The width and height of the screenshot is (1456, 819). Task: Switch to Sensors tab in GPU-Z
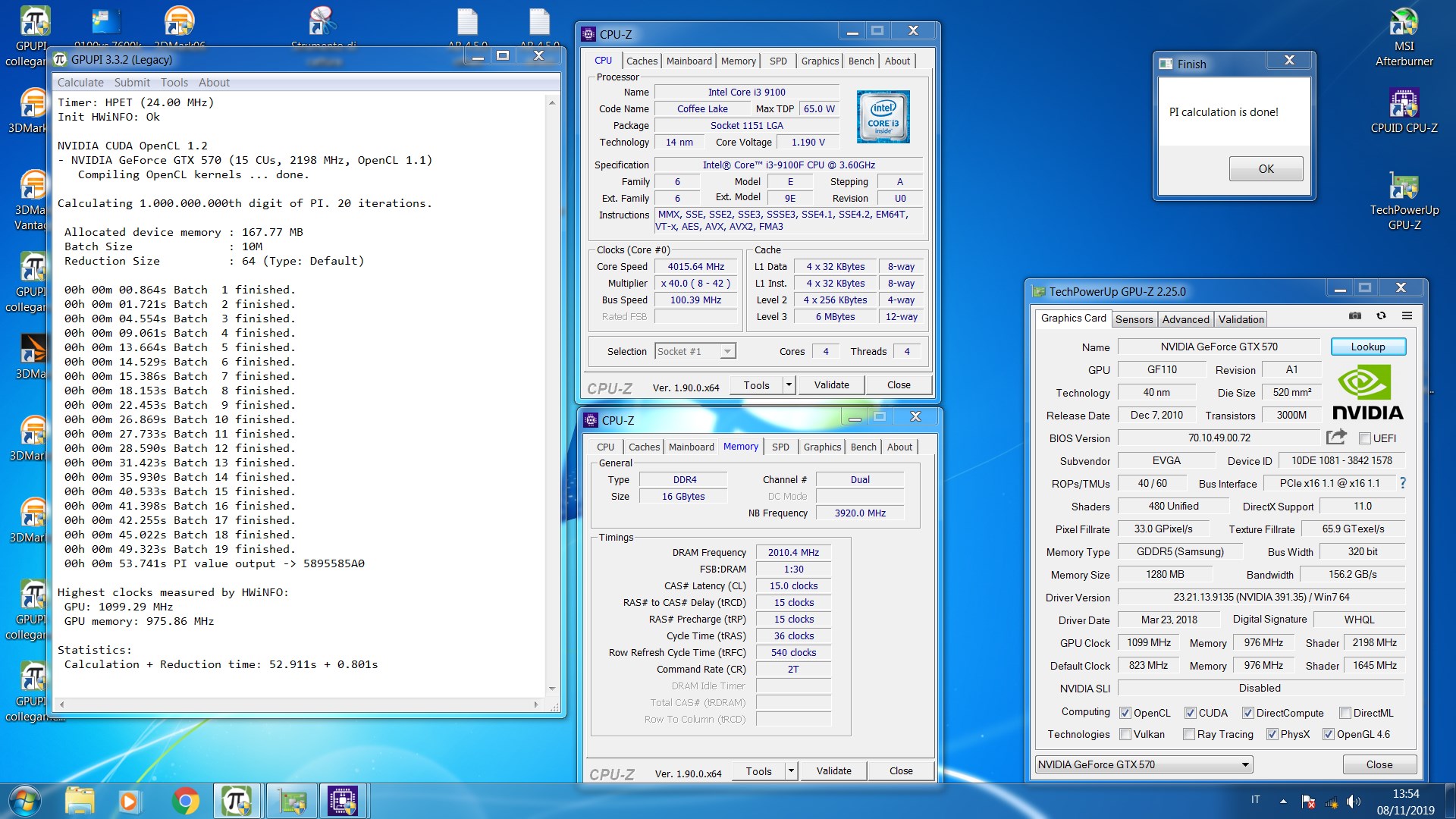pyautogui.click(x=1134, y=319)
